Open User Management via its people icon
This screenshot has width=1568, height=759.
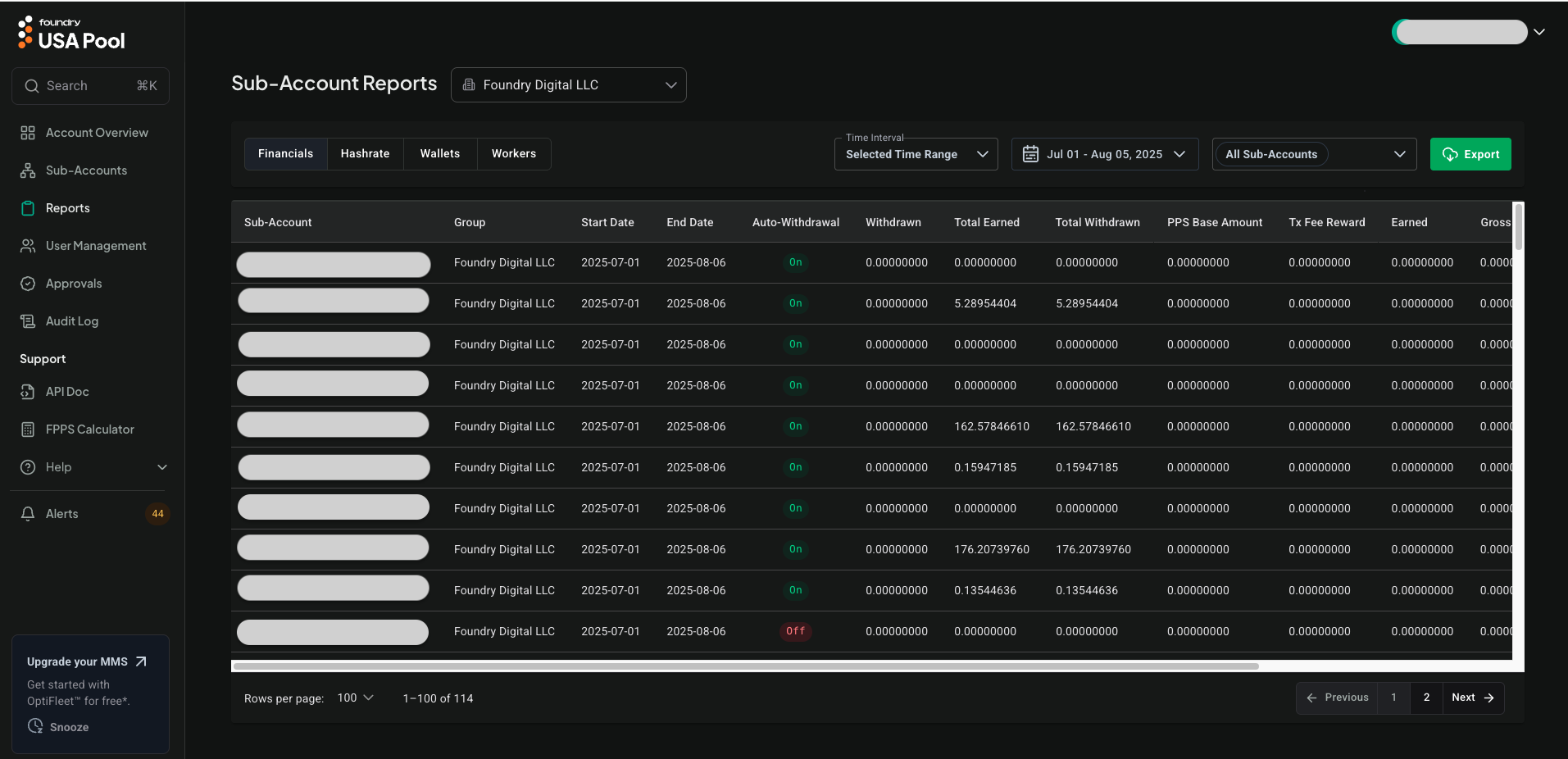(28, 246)
